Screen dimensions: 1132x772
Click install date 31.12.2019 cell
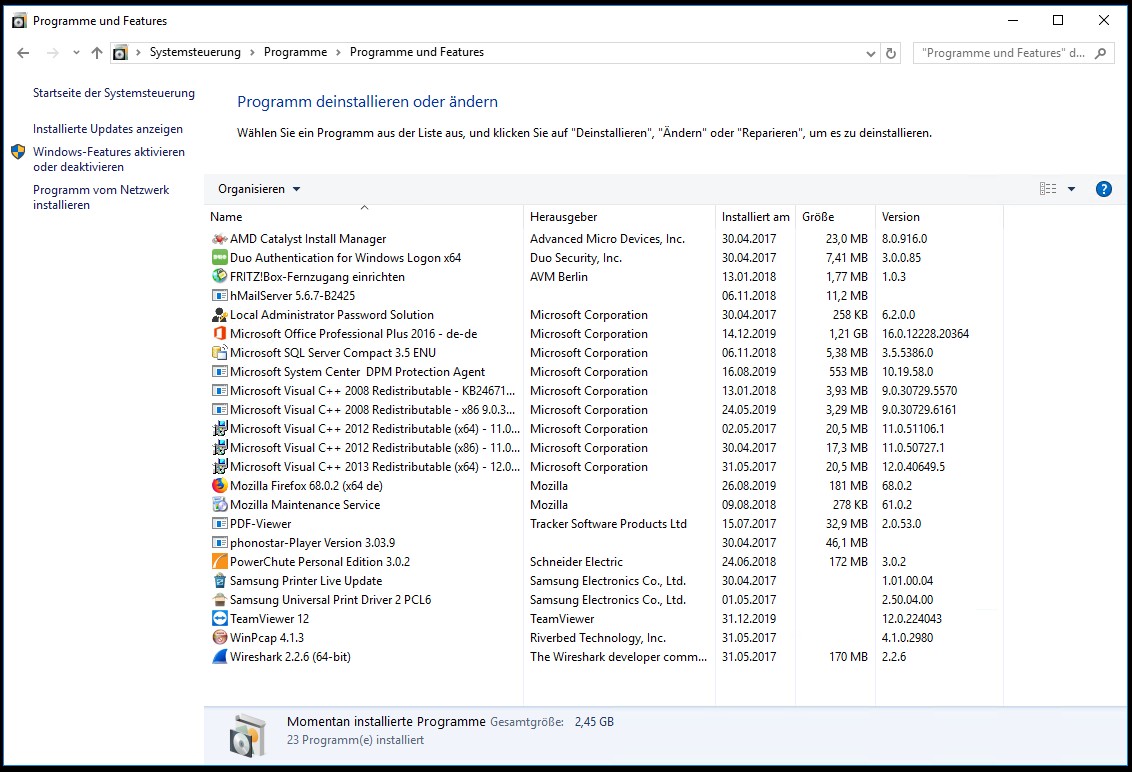coord(749,619)
